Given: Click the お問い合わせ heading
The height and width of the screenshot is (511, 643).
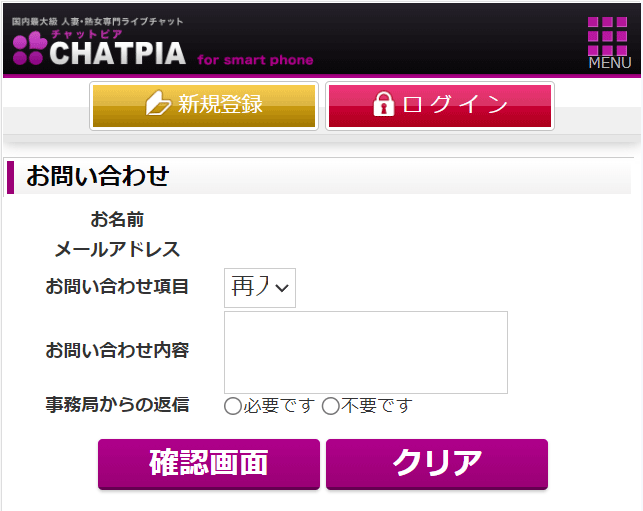Looking at the screenshot, I should [98, 176].
